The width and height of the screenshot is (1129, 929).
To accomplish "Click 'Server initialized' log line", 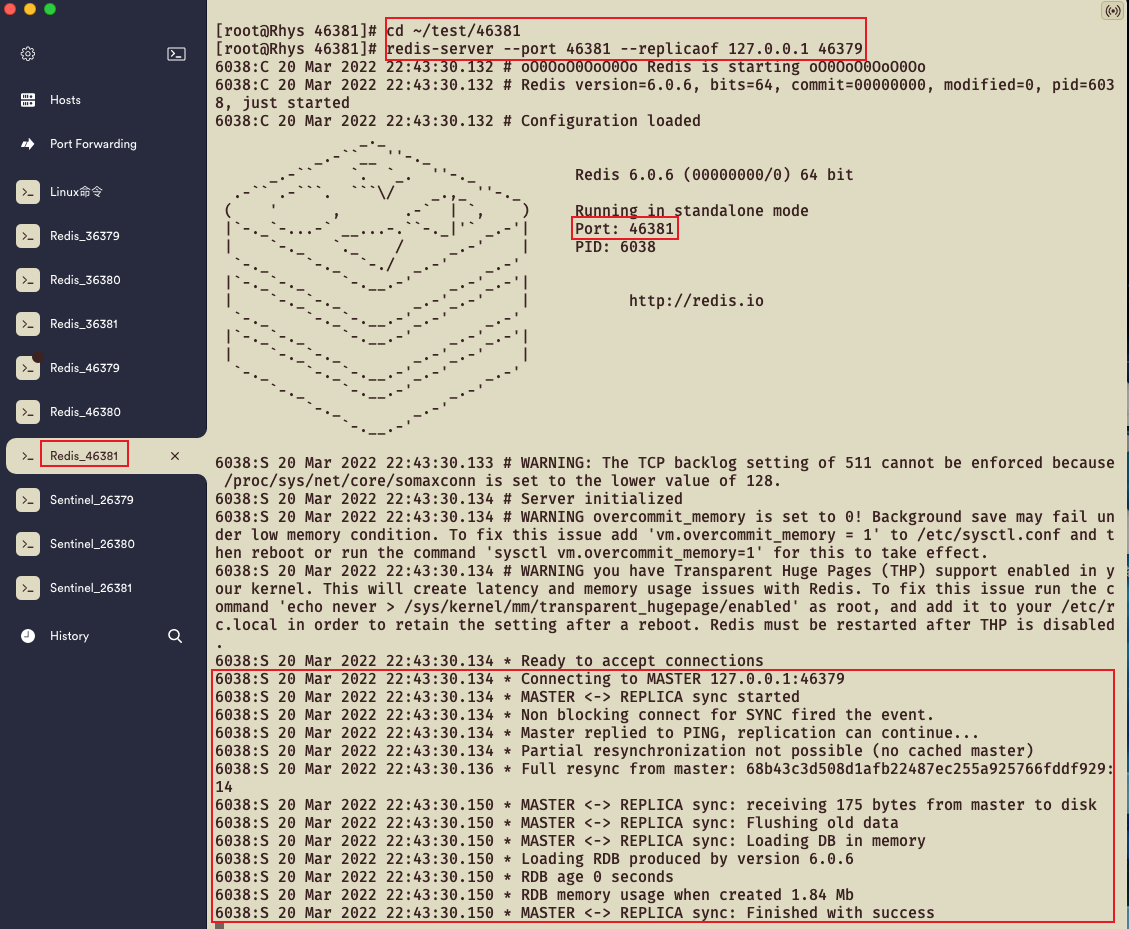I will 449,499.
